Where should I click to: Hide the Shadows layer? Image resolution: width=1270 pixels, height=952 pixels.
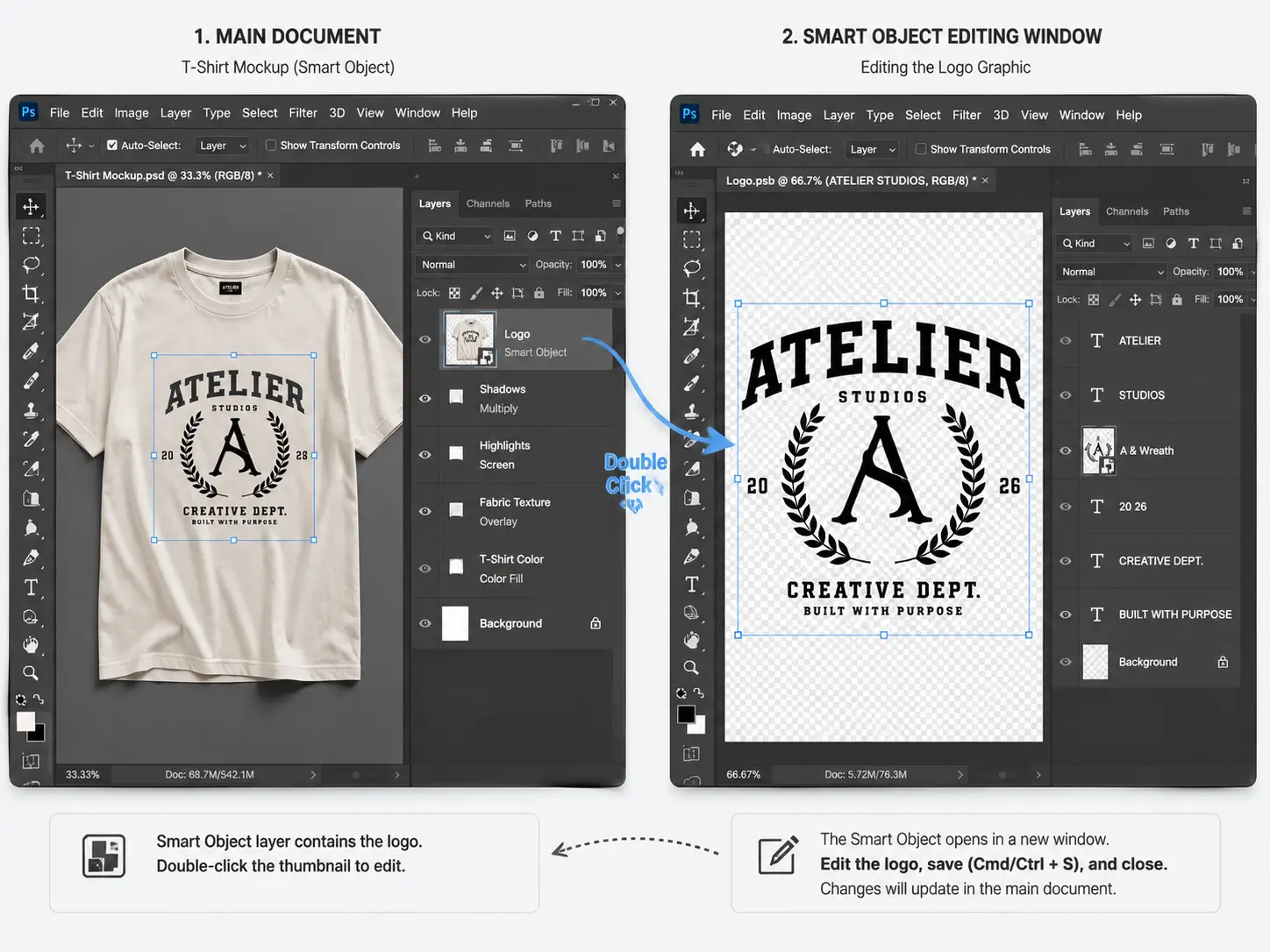[x=425, y=398]
